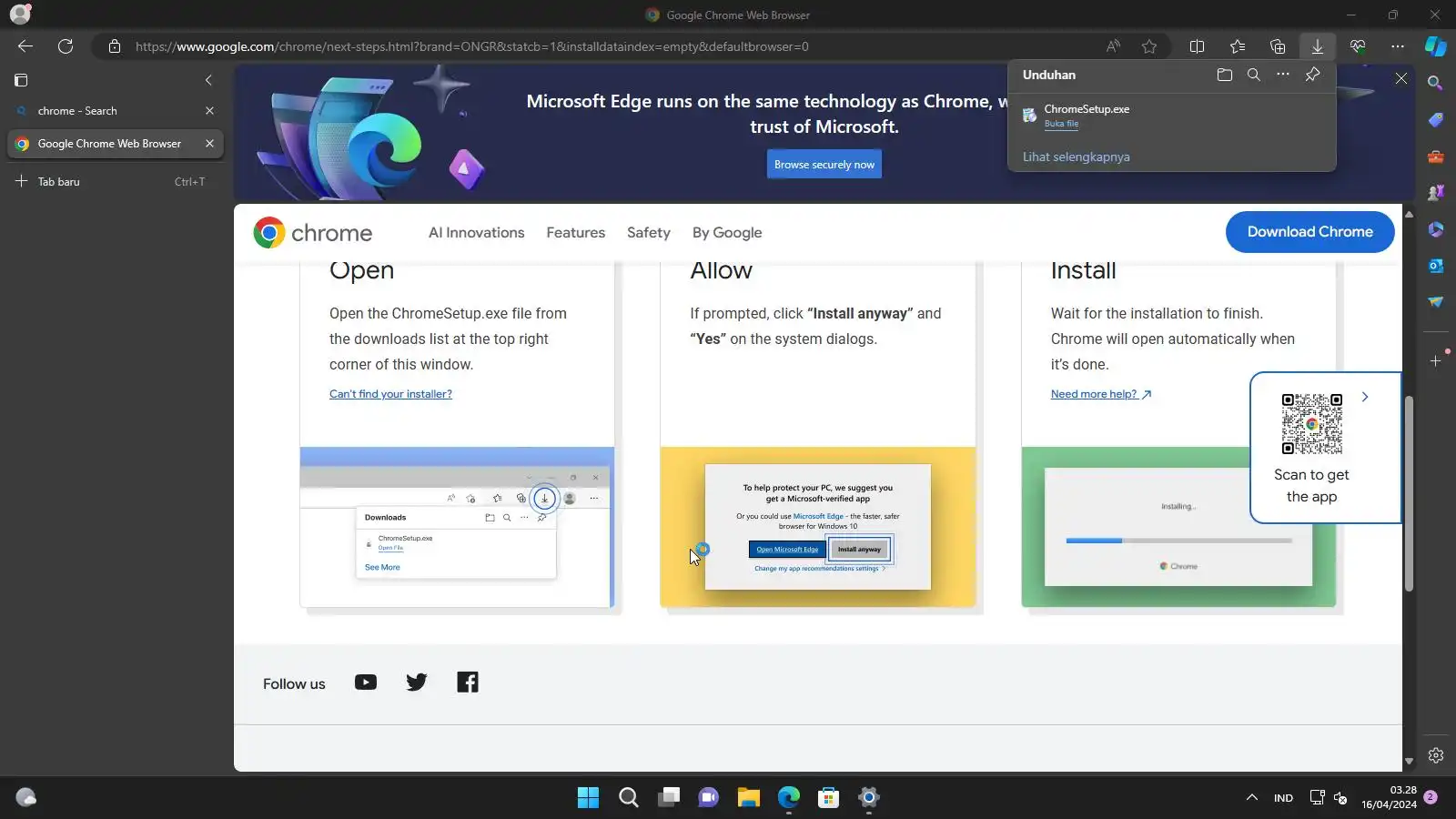Click the Download Chrome button

pyautogui.click(x=1309, y=232)
